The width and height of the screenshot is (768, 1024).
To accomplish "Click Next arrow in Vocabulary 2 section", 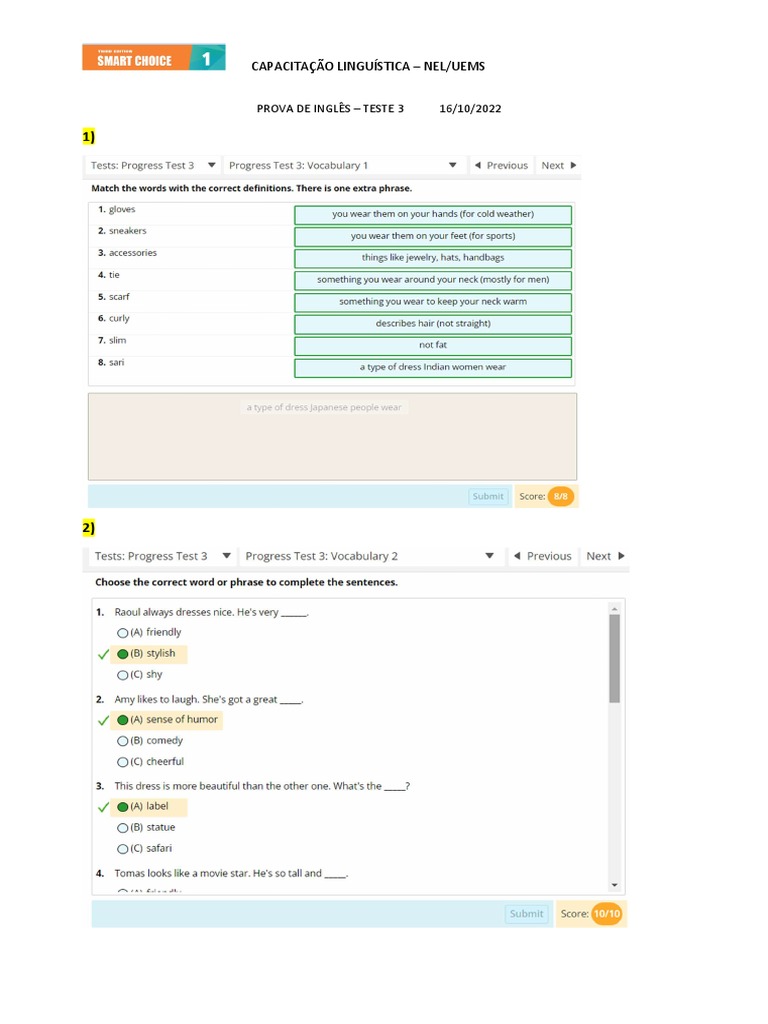I will coord(621,556).
